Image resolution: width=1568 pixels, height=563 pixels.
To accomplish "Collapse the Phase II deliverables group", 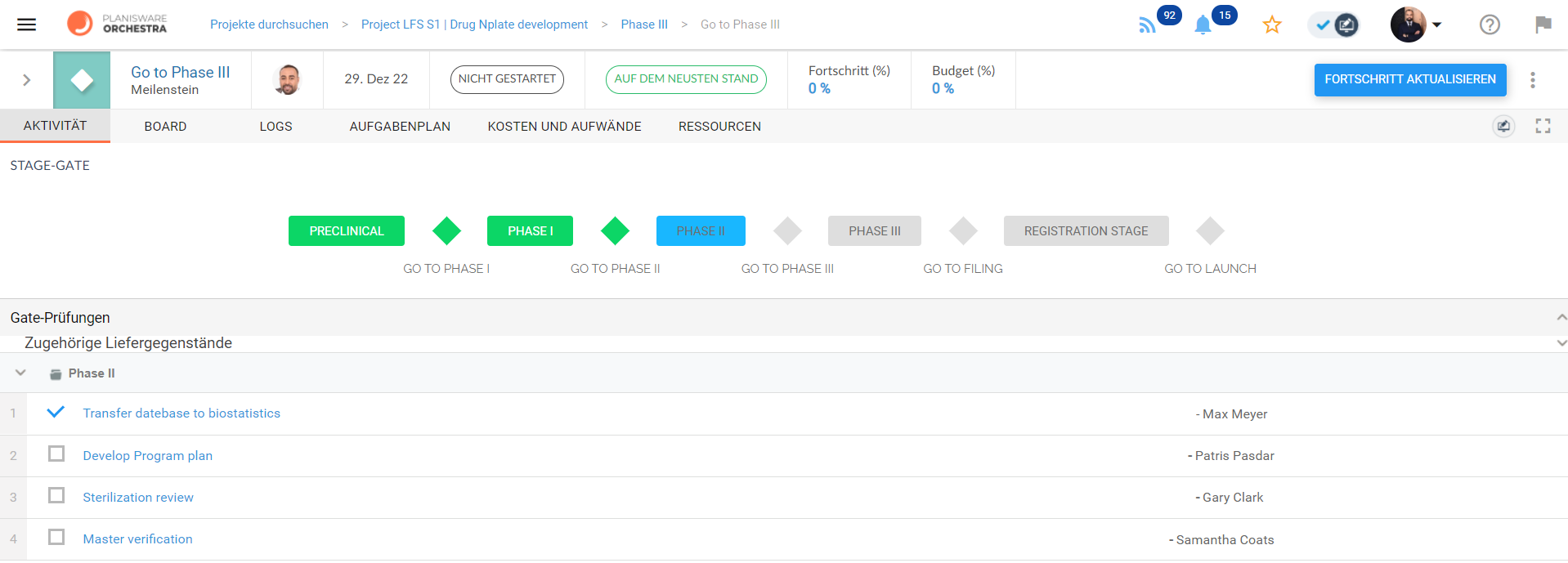I will [21, 373].
